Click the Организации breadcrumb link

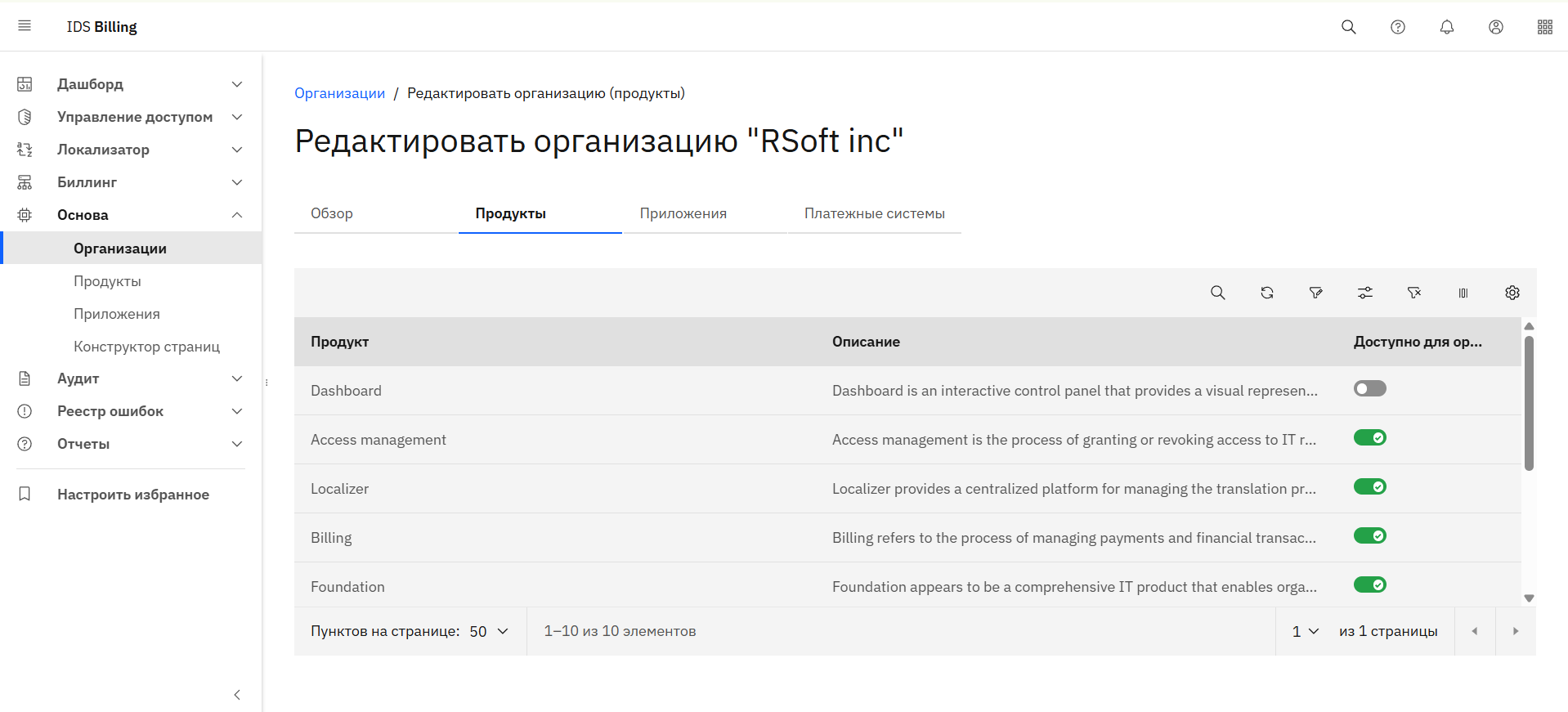[x=339, y=93]
